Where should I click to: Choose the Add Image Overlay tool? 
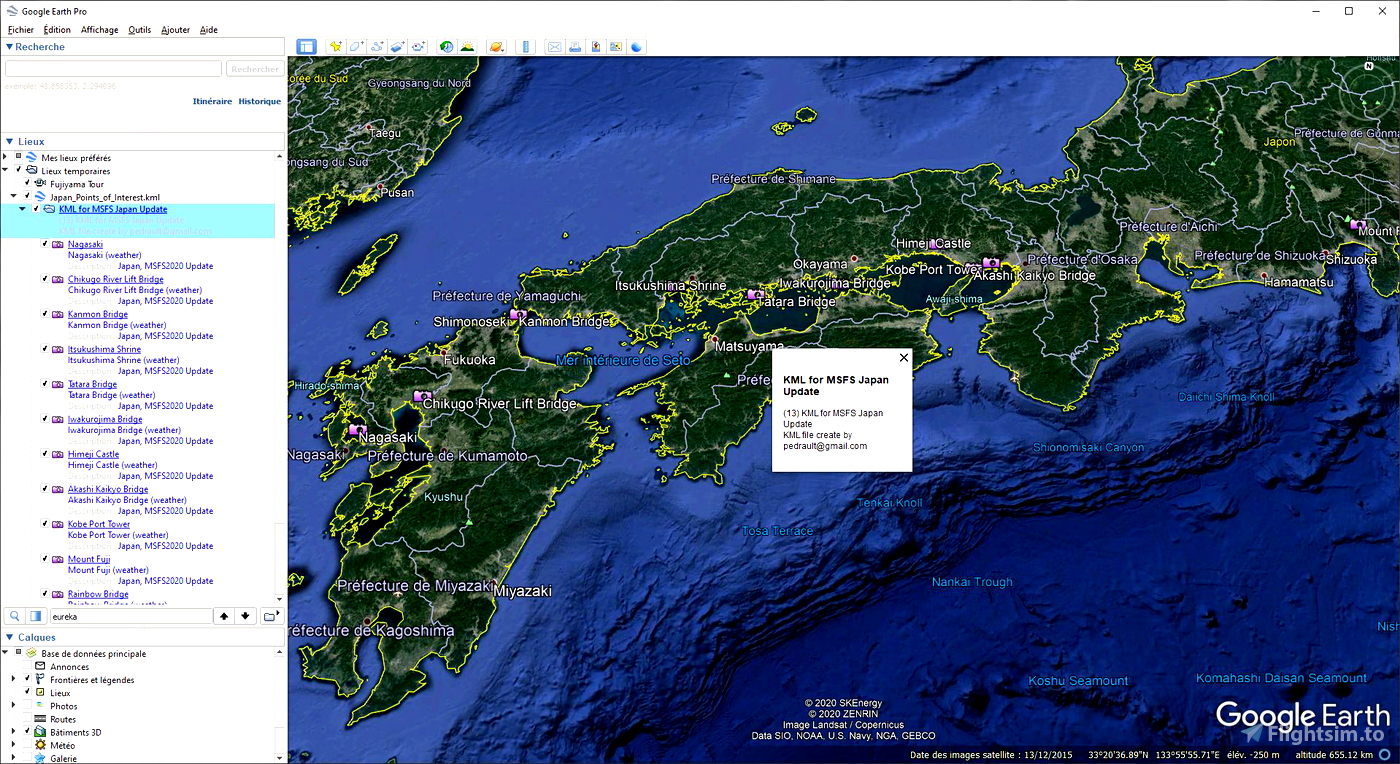click(x=398, y=47)
